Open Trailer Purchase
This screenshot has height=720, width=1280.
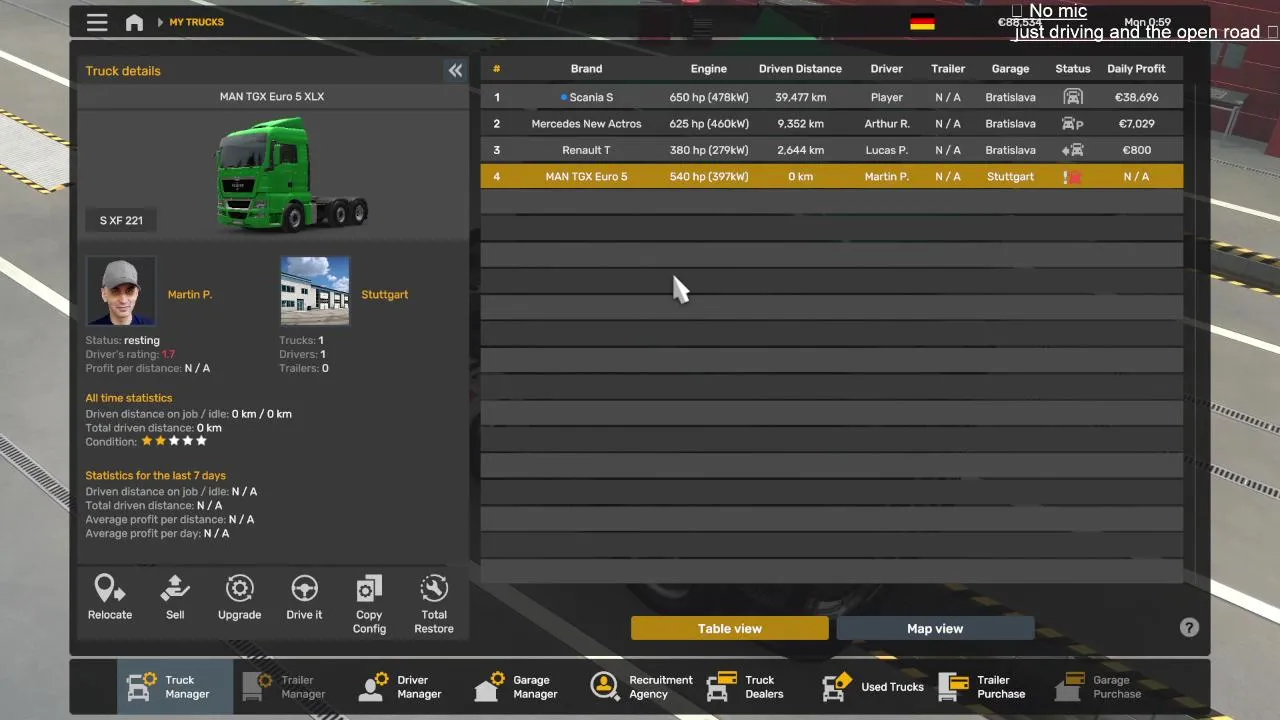pos(987,687)
